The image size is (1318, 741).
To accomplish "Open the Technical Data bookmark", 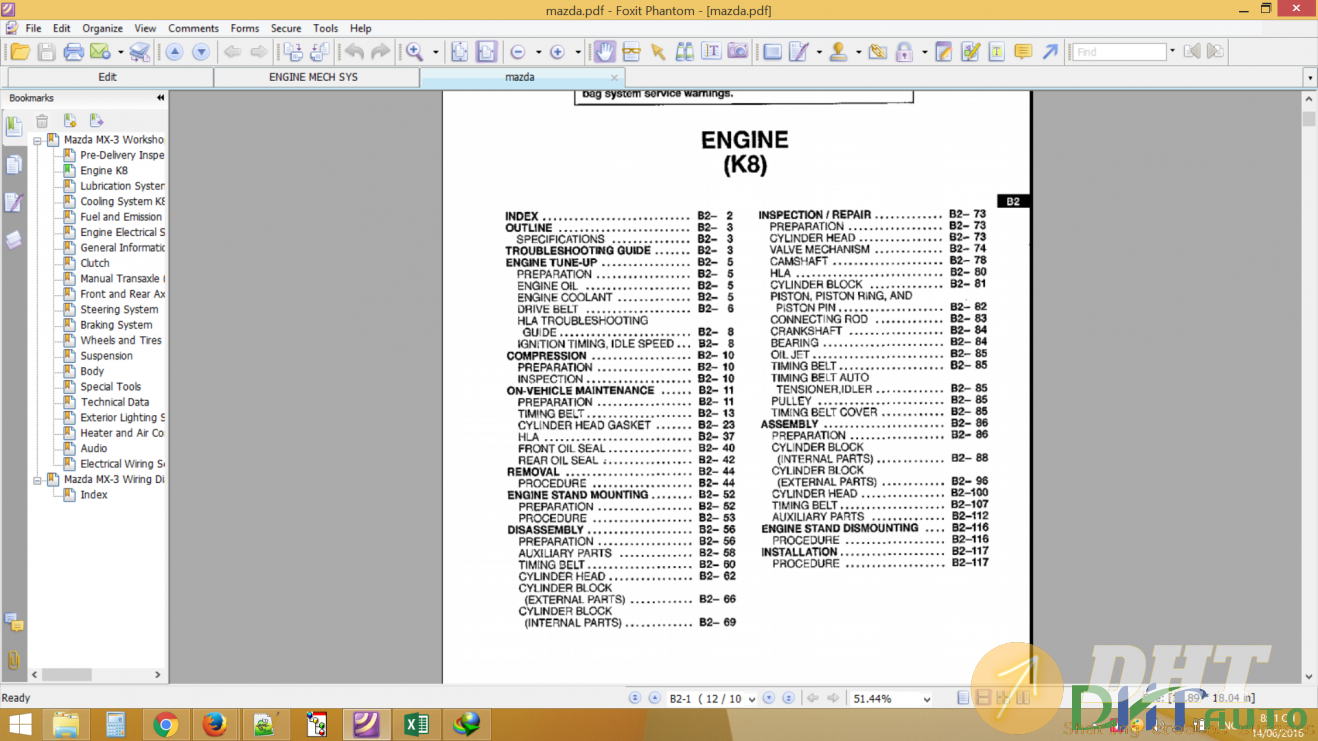I will (115, 402).
